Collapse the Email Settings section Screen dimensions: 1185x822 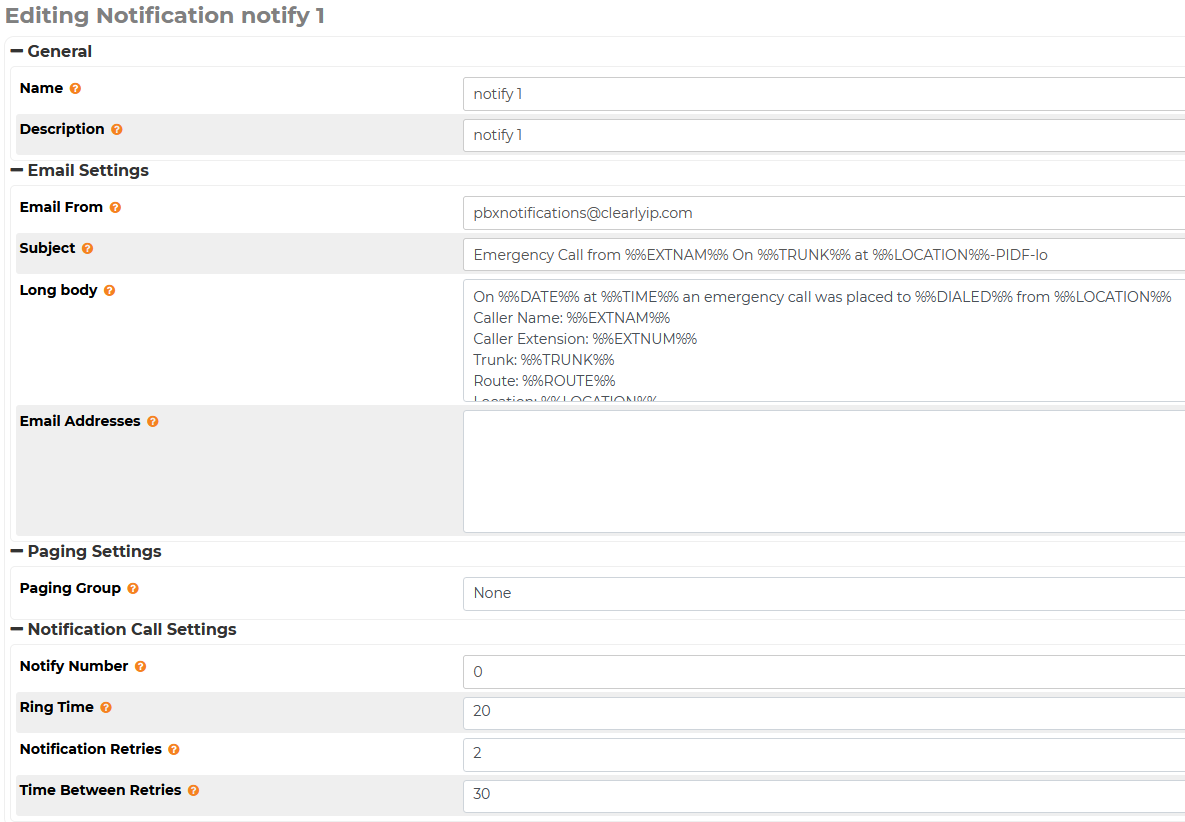pos(17,170)
